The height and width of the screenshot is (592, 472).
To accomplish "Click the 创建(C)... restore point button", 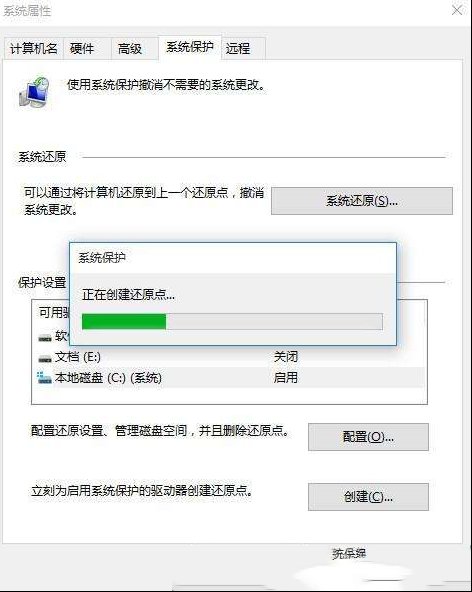I will 368,497.
